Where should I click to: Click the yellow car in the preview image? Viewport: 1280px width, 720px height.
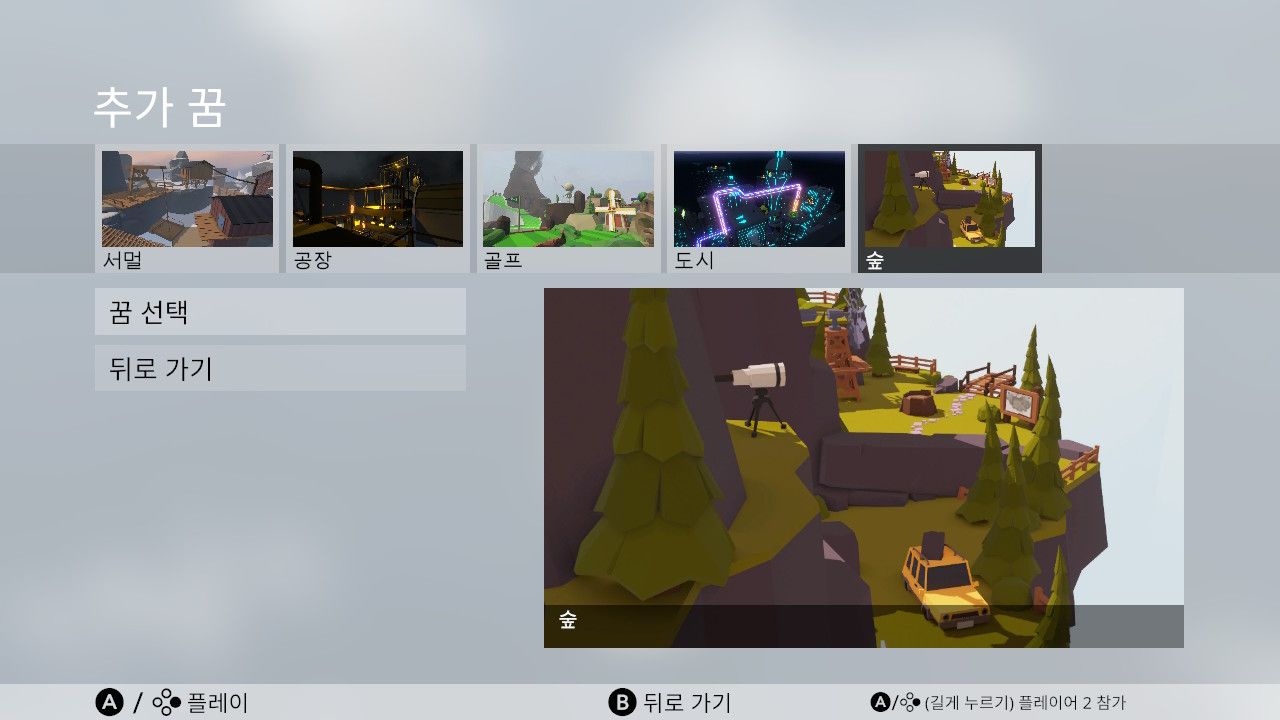pyautogui.click(x=942, y=584)
